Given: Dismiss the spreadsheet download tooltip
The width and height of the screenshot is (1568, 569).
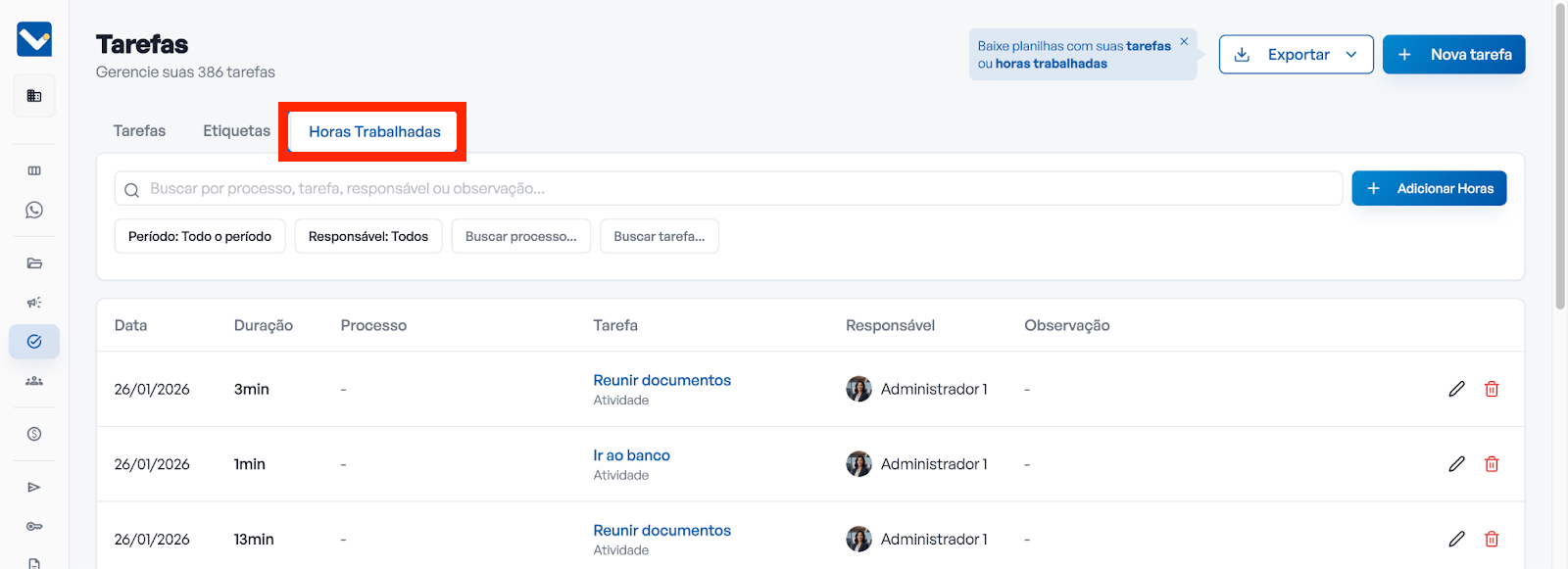Looking at the screenshot, I should coord(1184,41).
